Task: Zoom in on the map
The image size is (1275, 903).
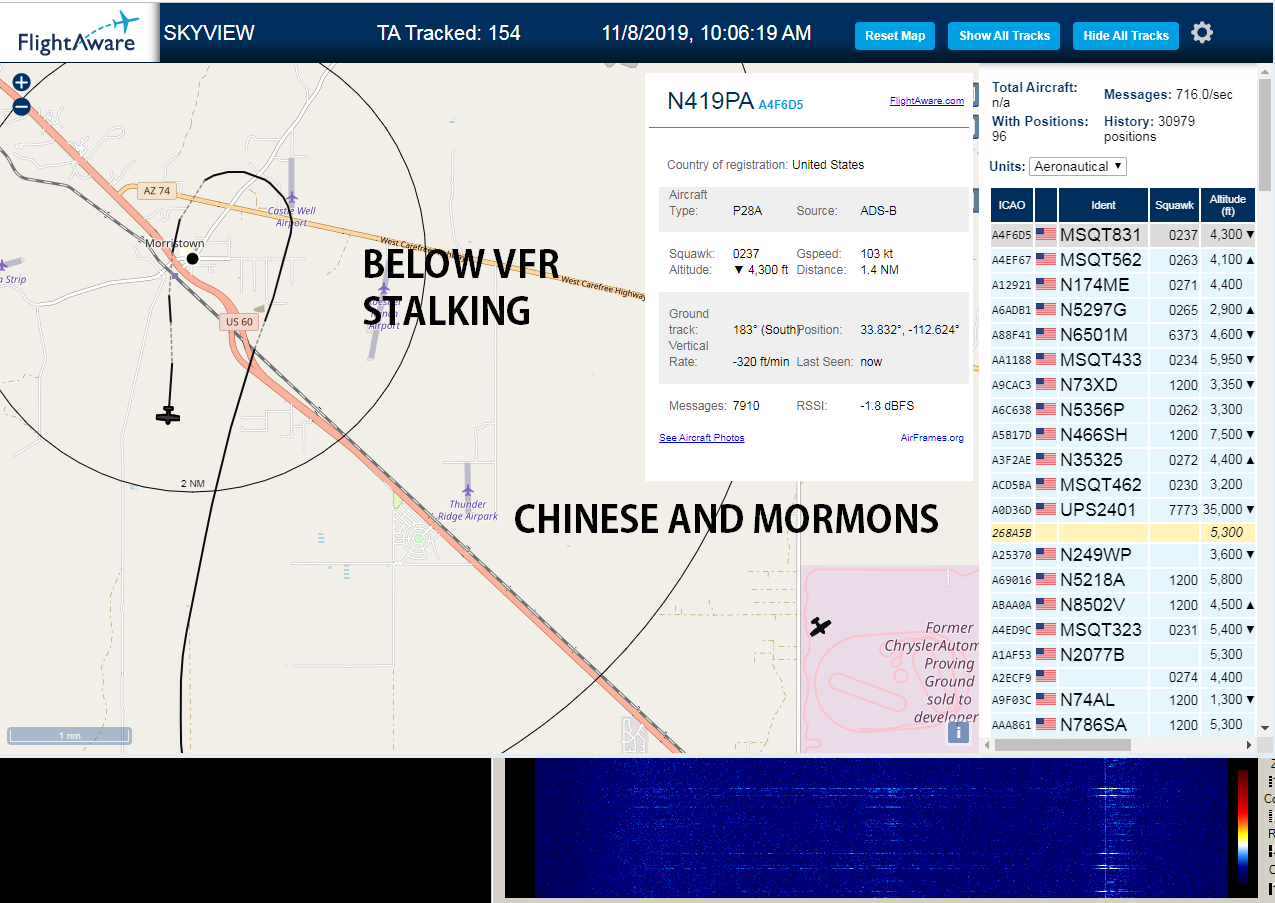Action: [21, 83]
